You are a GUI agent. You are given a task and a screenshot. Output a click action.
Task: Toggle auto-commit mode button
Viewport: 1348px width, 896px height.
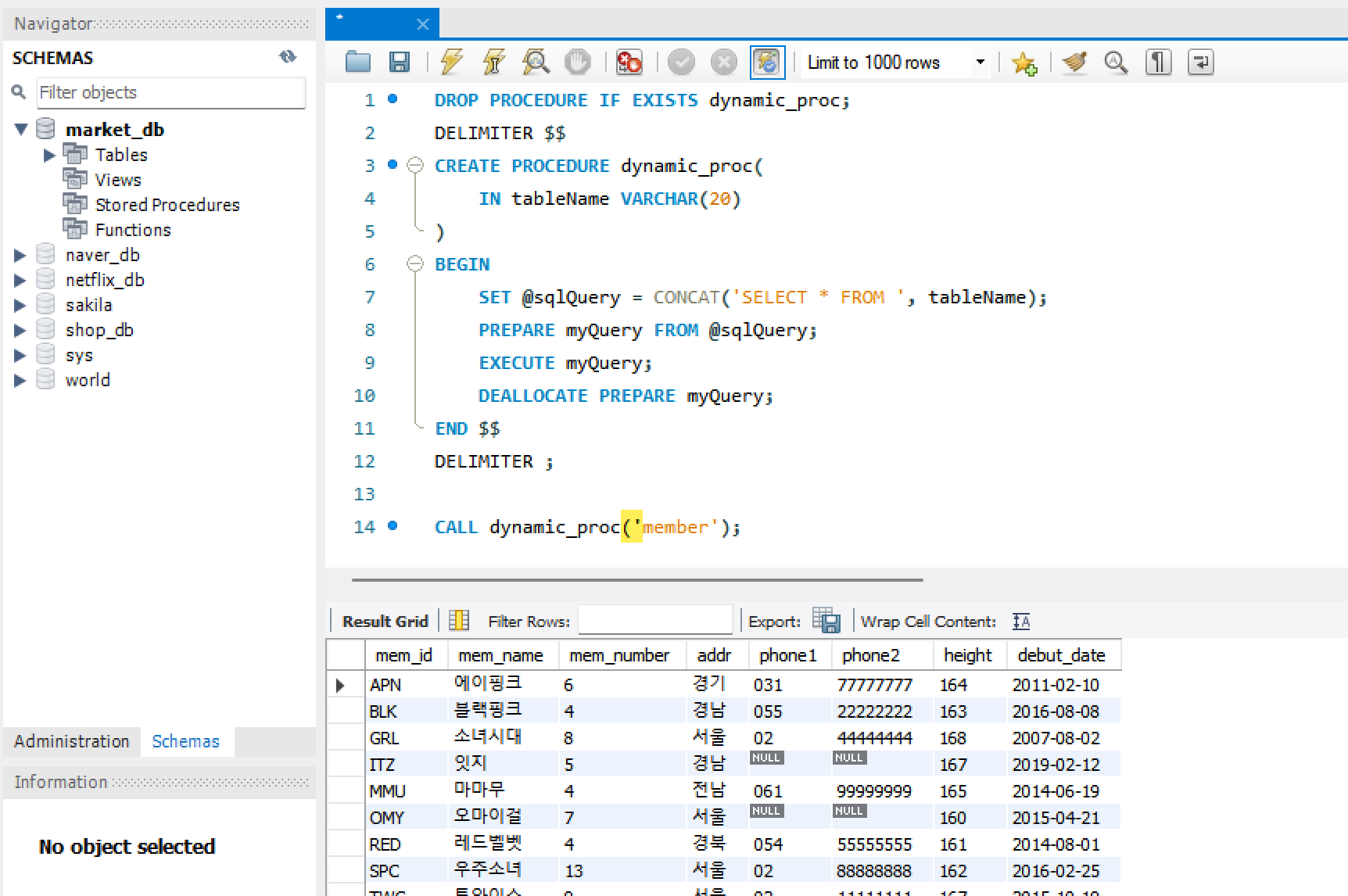coord(767,62)
